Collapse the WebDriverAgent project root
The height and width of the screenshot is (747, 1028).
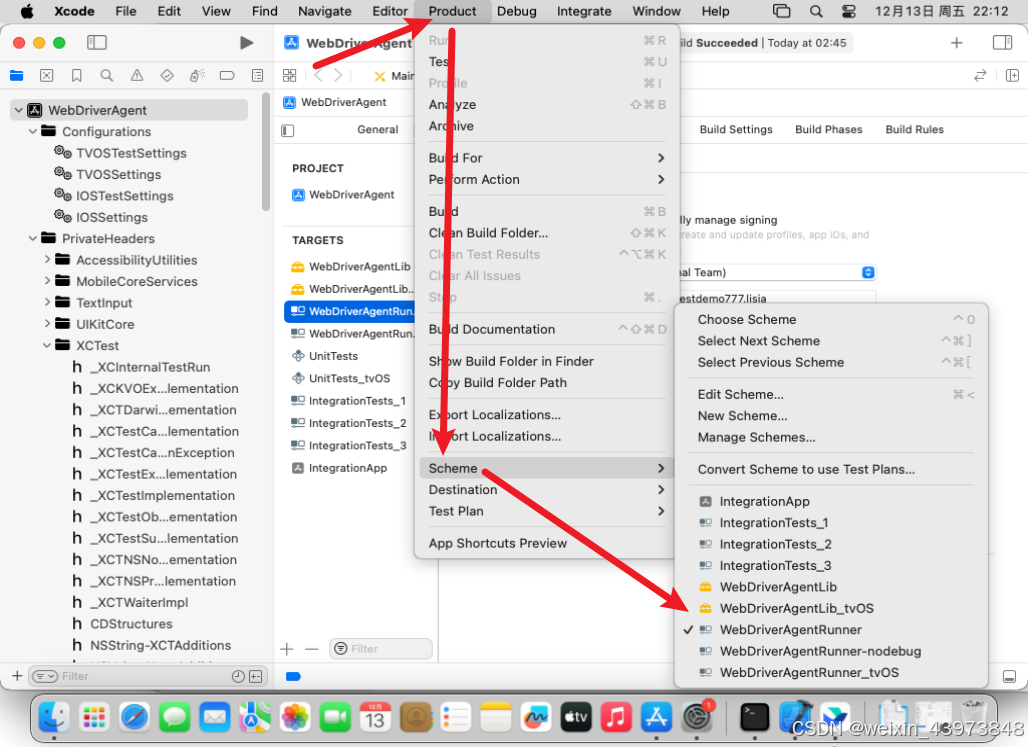click(18, 110)
